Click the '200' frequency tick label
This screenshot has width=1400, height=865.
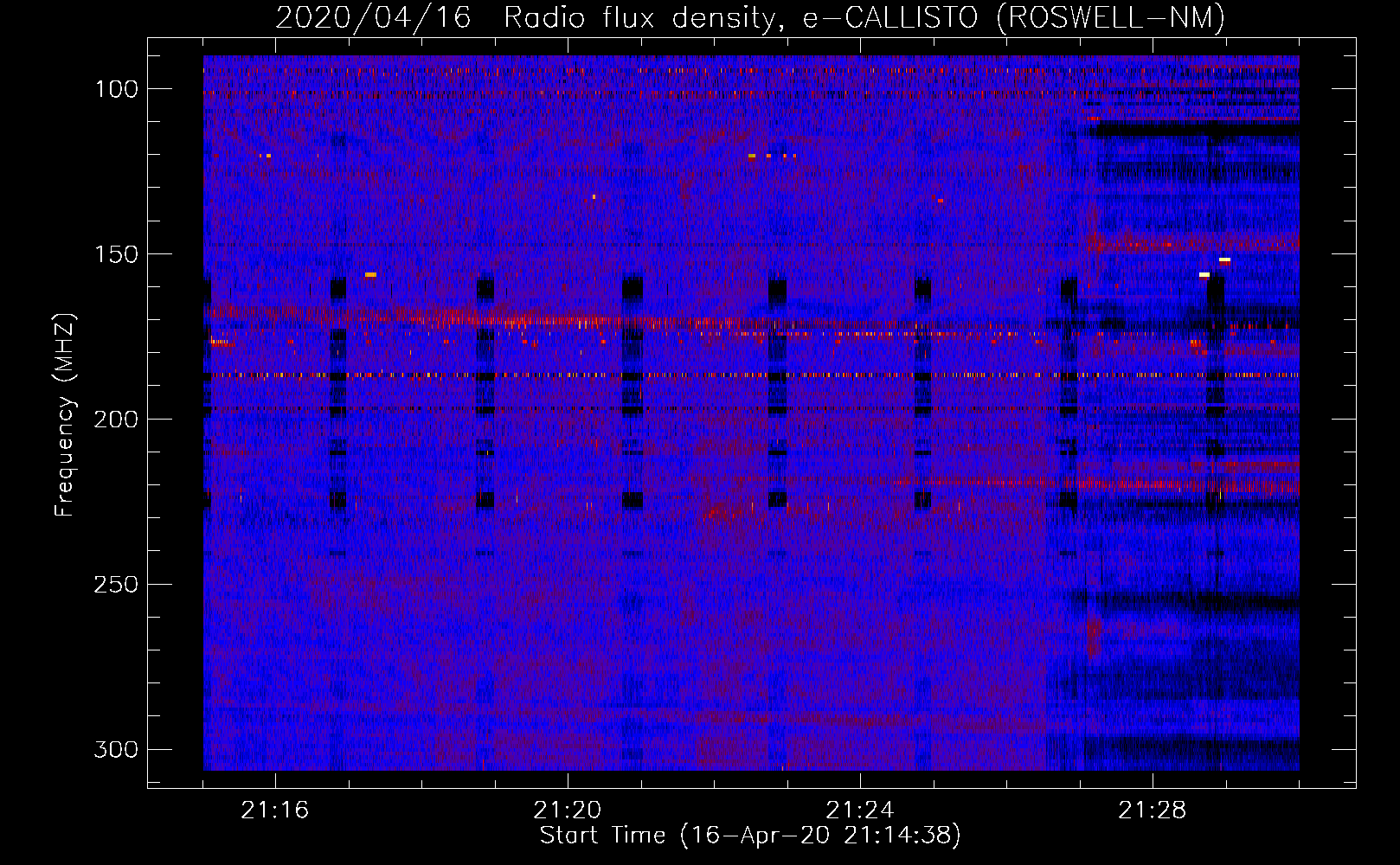(x=116, y=420)
